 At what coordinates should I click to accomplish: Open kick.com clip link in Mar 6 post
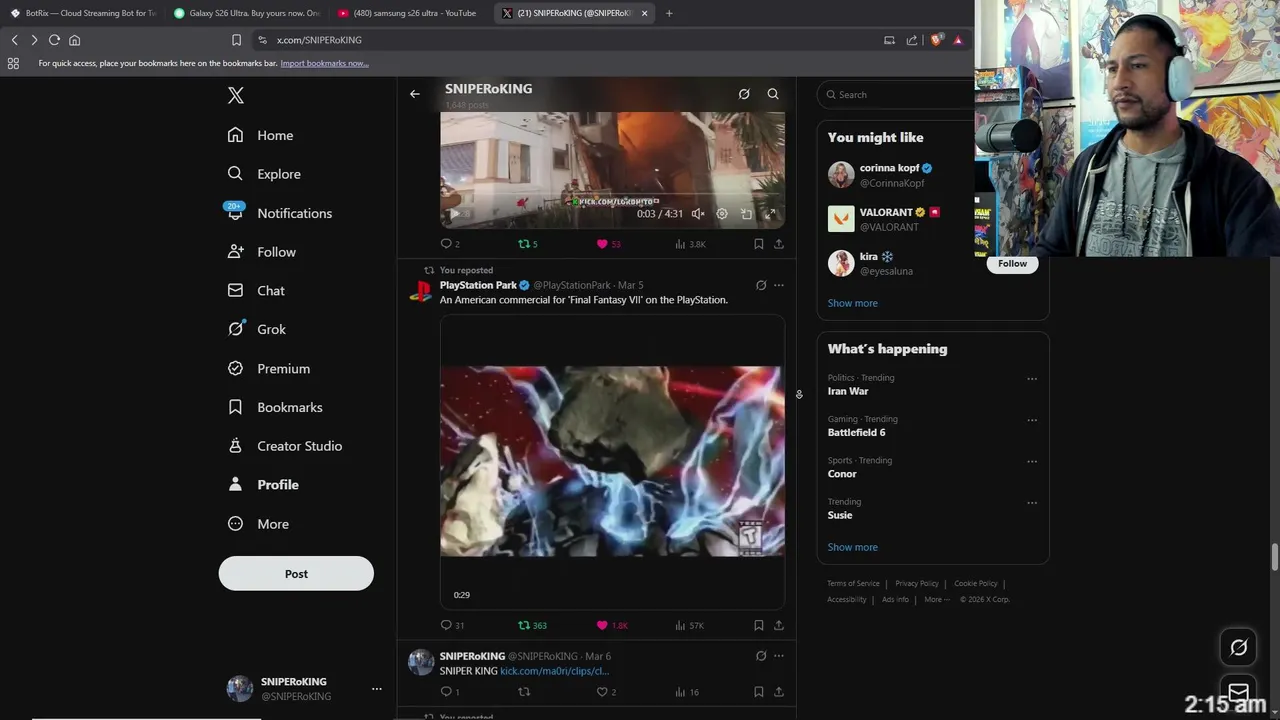pyautogui.click(x=554, y=671)
